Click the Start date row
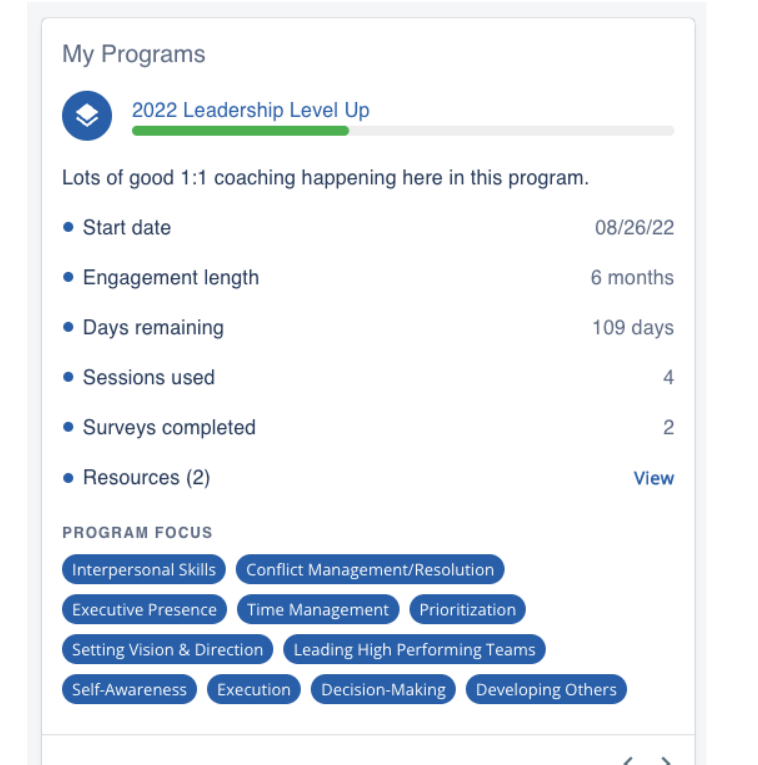Viewport: 758px width, 765px height. (x=127, y=228)
